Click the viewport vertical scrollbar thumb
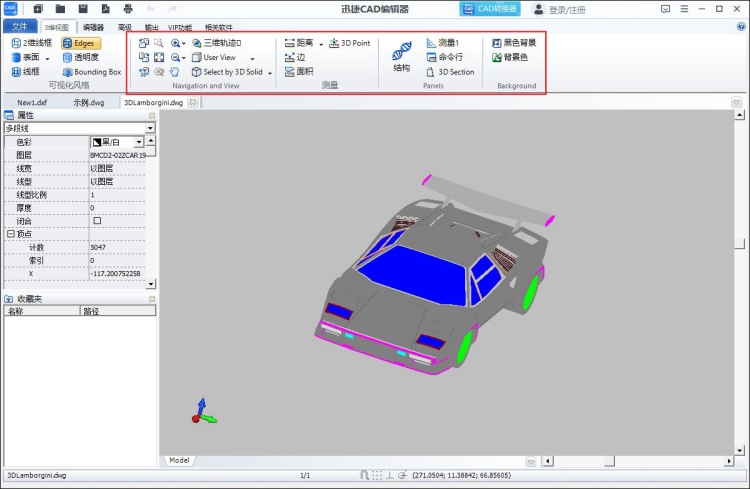Screen dimensions: 750x489 (x=739, y=244)
